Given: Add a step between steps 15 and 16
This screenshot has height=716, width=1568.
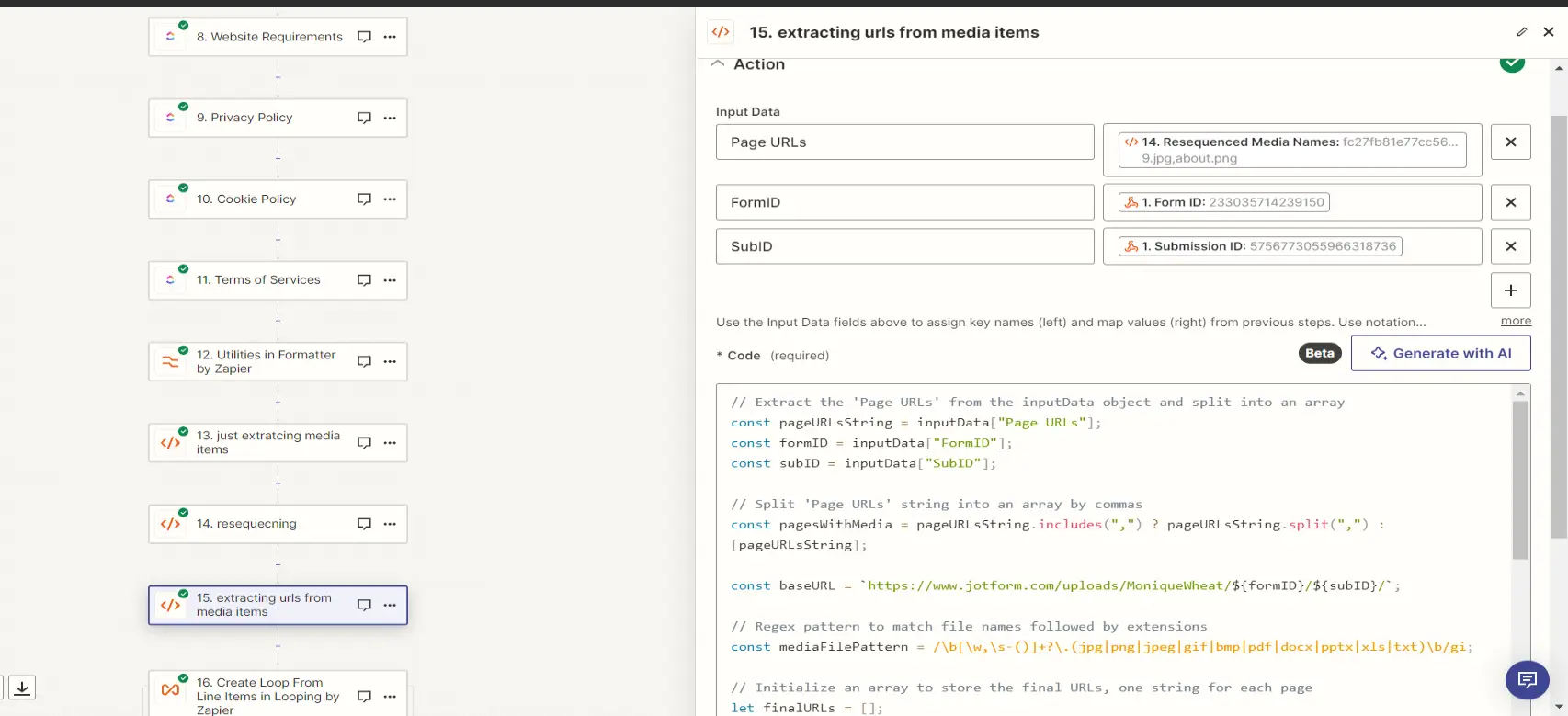Looking at the screenshot, I should click(278, 645).
